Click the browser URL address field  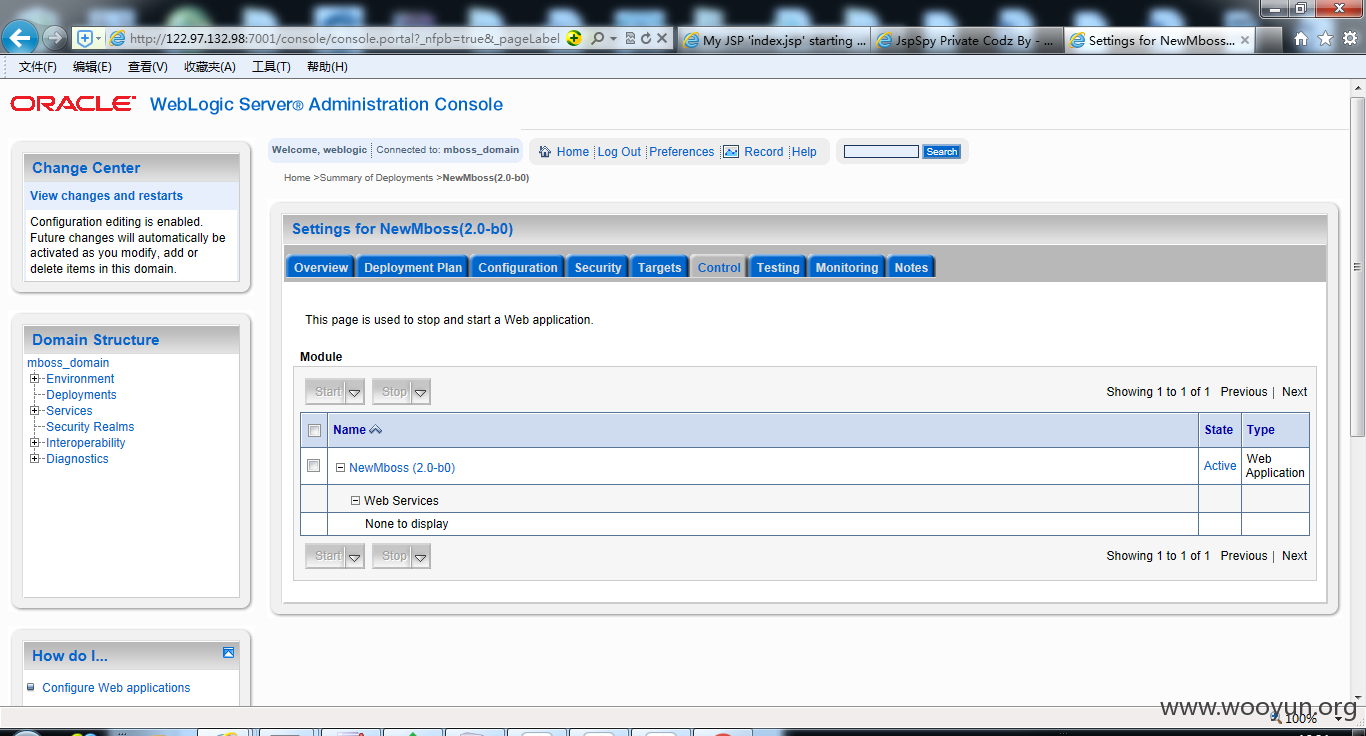343,38
